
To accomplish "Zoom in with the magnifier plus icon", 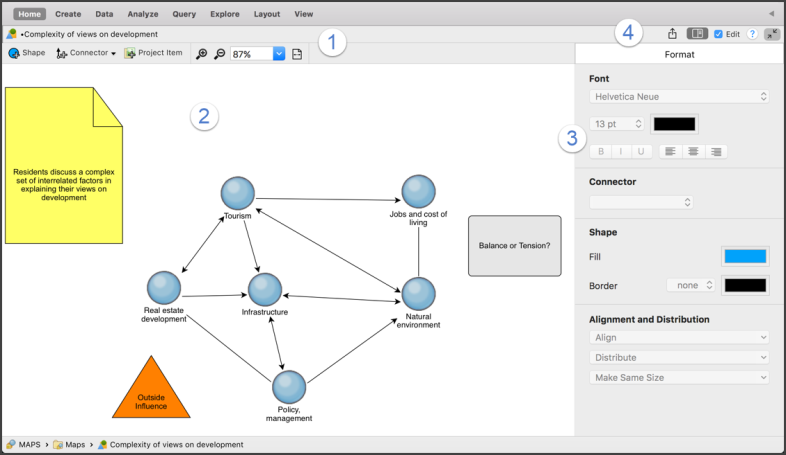I will (x=202, y=54).
